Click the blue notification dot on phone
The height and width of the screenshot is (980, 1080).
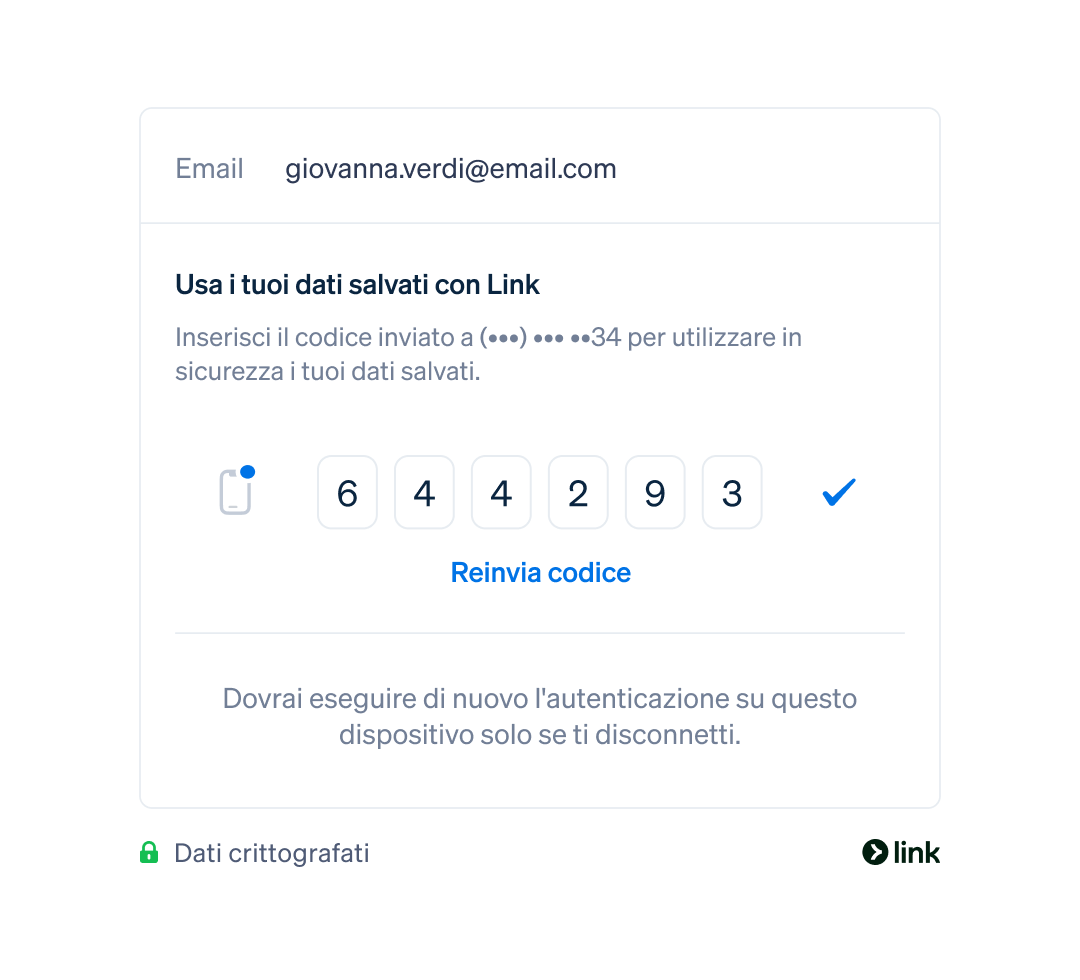(x=248, y=472)
